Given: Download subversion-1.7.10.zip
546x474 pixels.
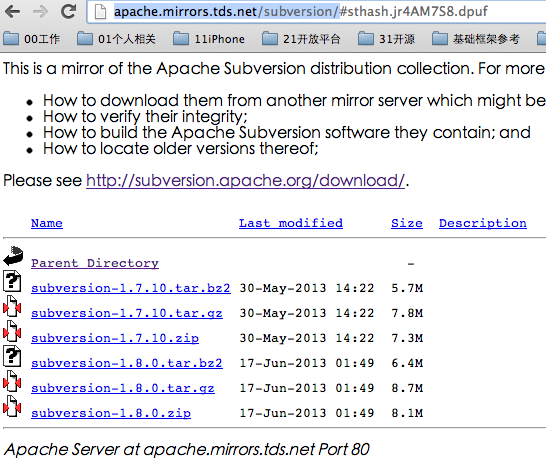Looking at the screenshot, I should [115, 338].
